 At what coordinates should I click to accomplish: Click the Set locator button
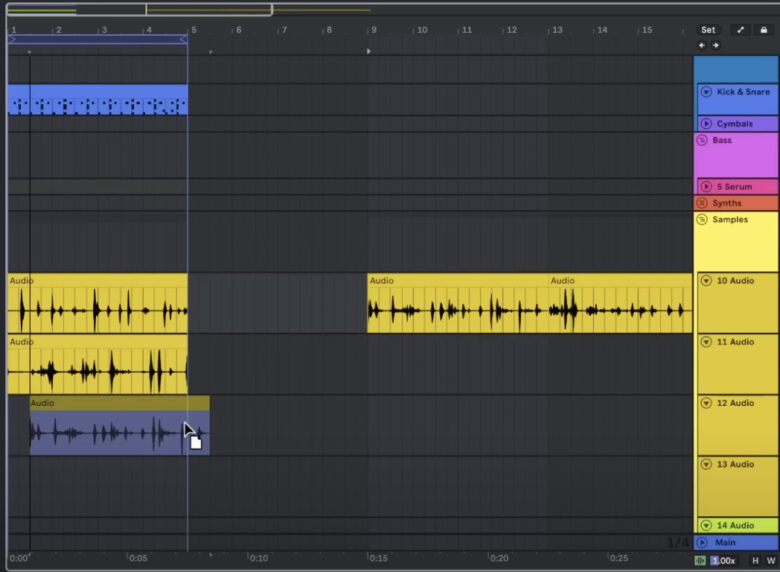point(708,30)
